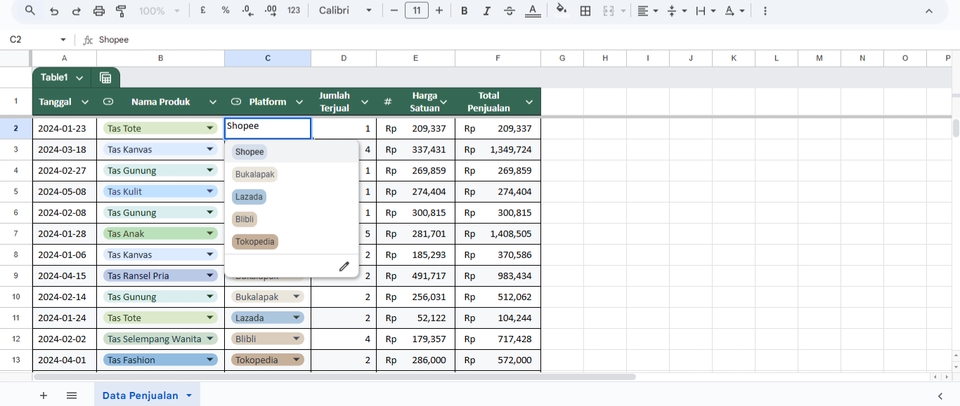The width and height of the screenshot is (960, 406).
Task: Select row 7 header
Action: pos(16,234)
